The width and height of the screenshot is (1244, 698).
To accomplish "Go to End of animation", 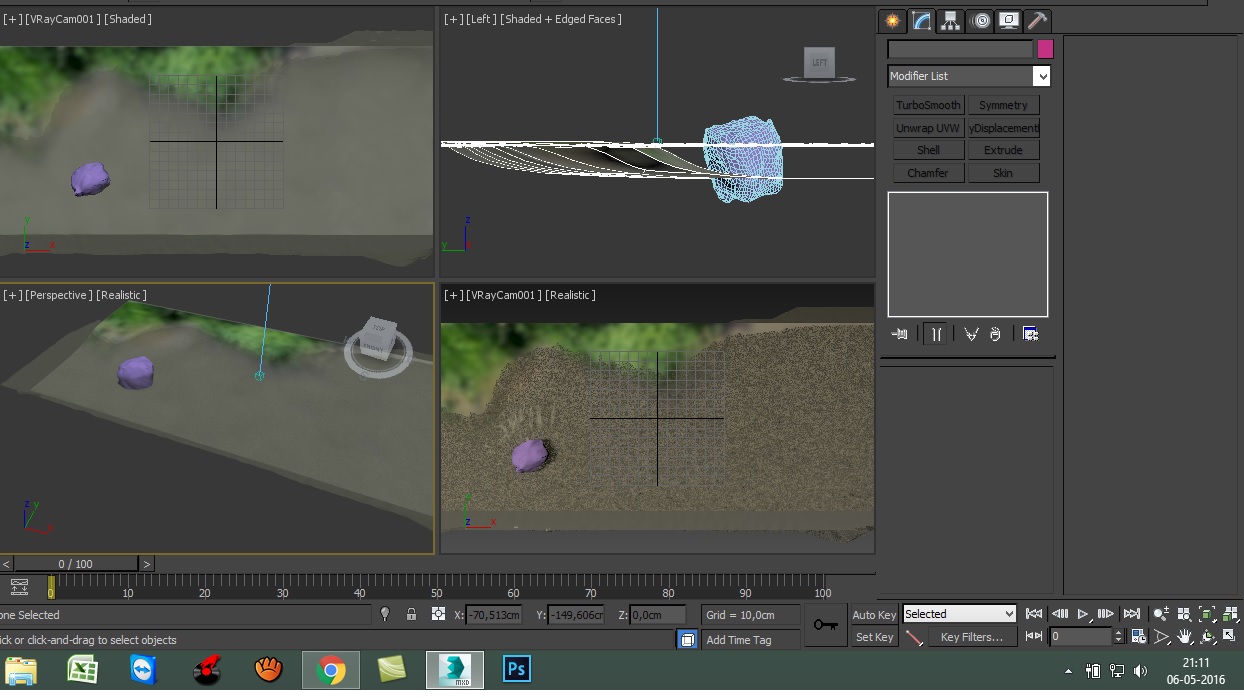I will tap(1131, 614).
